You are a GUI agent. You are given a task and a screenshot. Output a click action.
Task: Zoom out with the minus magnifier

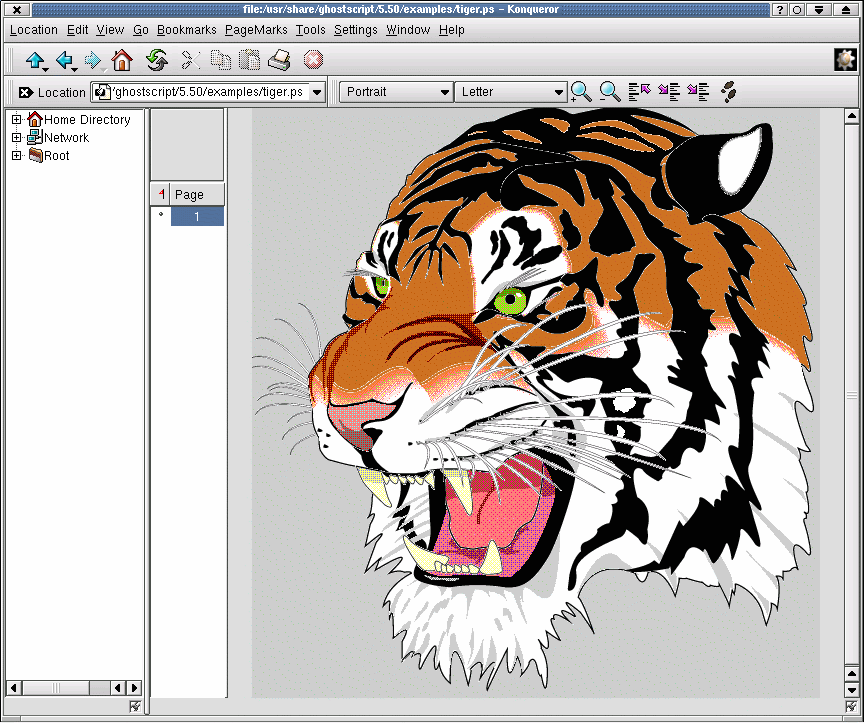click(609, 91)
